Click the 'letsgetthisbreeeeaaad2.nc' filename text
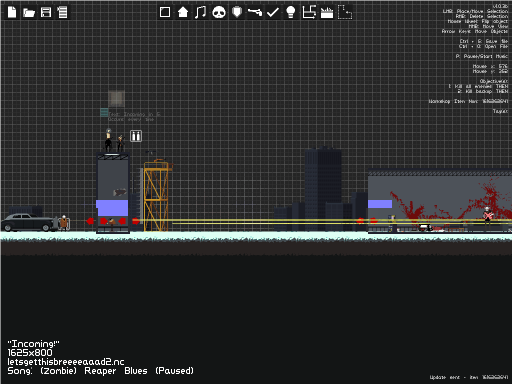The image size is (512, 384). tap(66, 362)
